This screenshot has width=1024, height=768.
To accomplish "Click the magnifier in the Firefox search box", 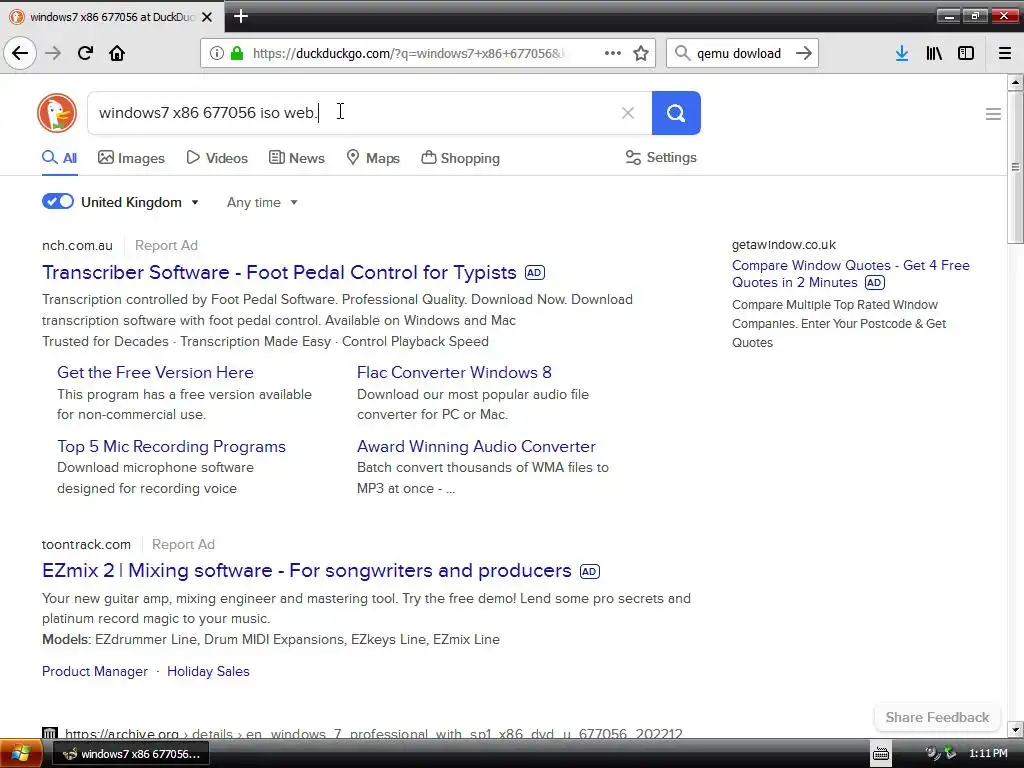I will [x=682, y=53].
